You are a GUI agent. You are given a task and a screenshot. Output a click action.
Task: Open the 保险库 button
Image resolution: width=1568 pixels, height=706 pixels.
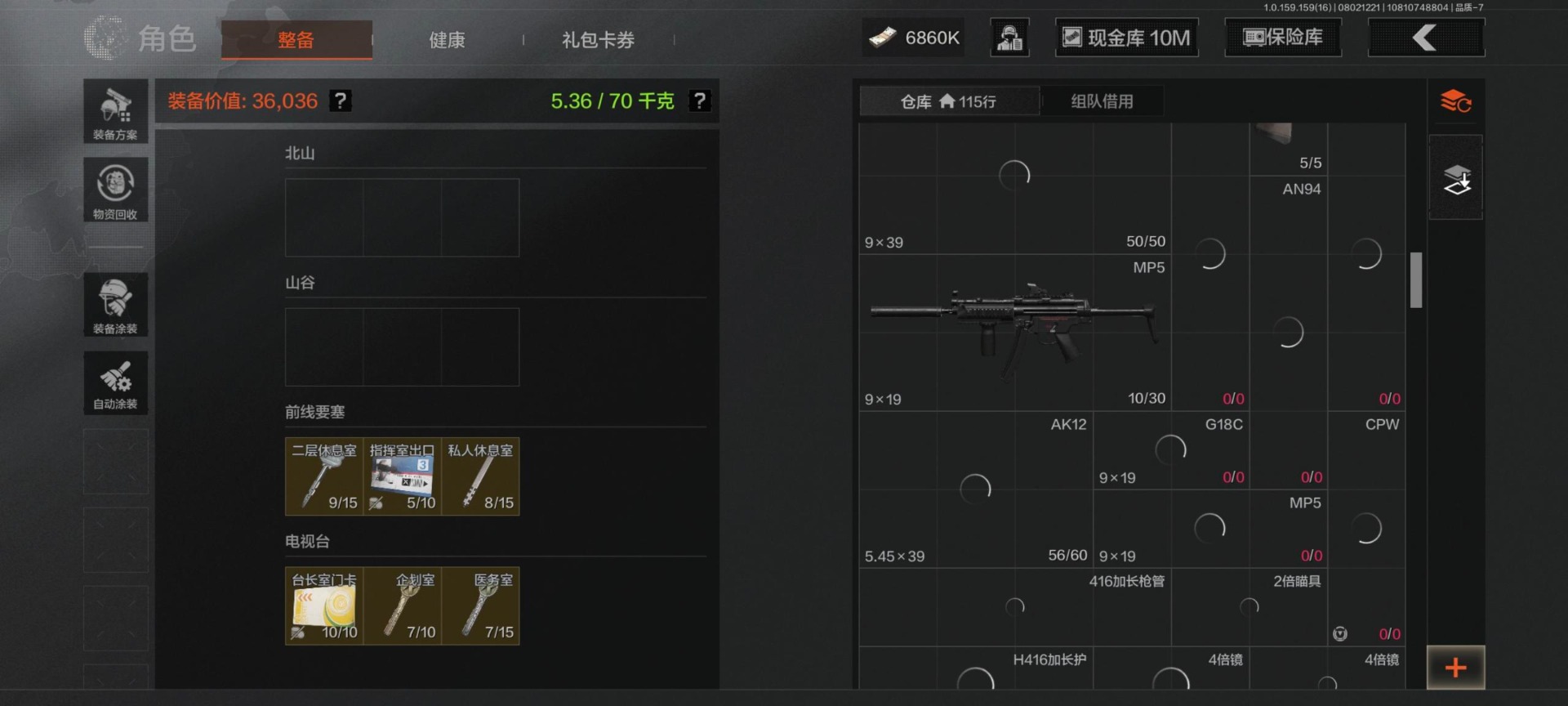point(1283,38)
